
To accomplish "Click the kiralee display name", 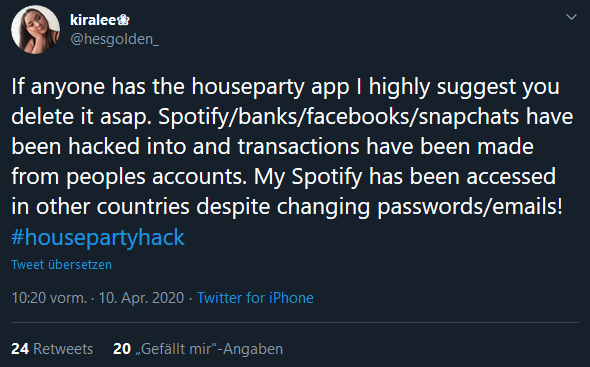I will coord(93,20).
